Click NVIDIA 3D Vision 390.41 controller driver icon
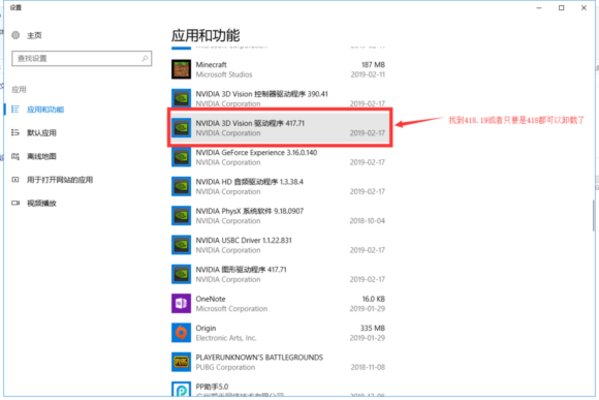The image size is (599, 400). (x=181, y=98)
